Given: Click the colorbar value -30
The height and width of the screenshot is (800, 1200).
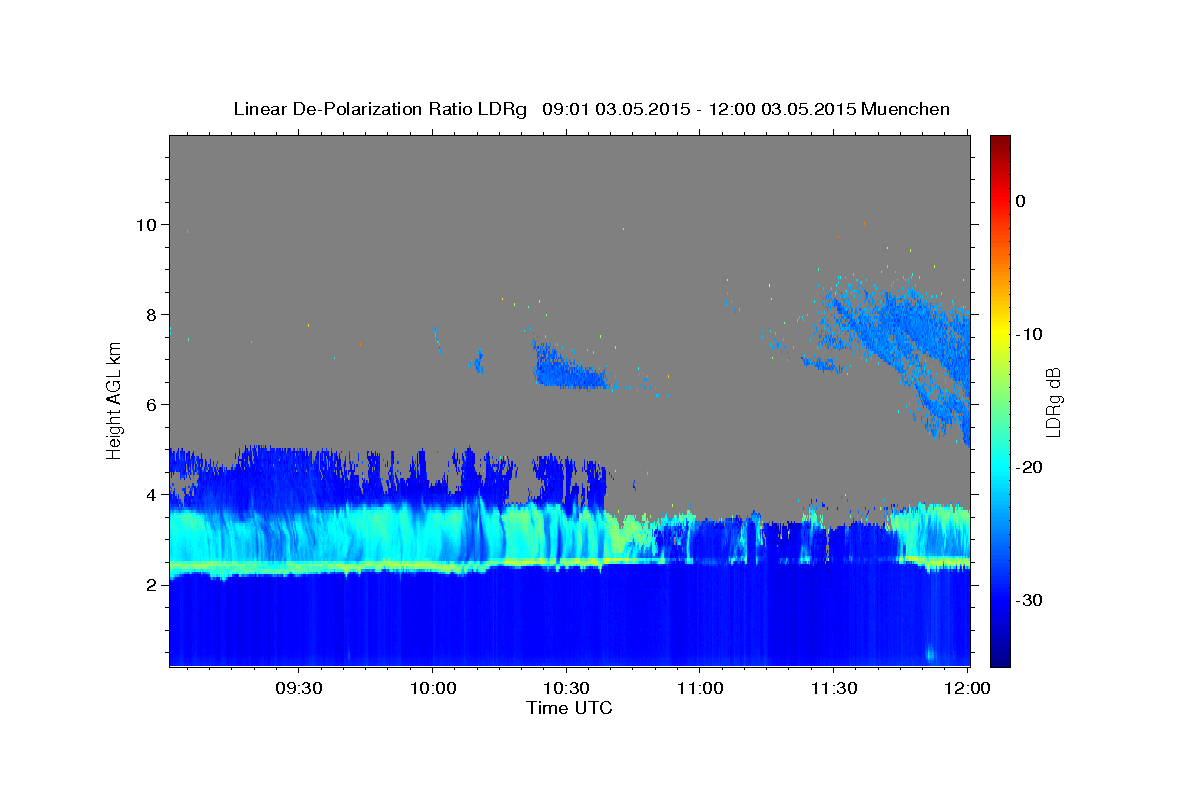Looking at the screenshot, I should coord(1029,600).
